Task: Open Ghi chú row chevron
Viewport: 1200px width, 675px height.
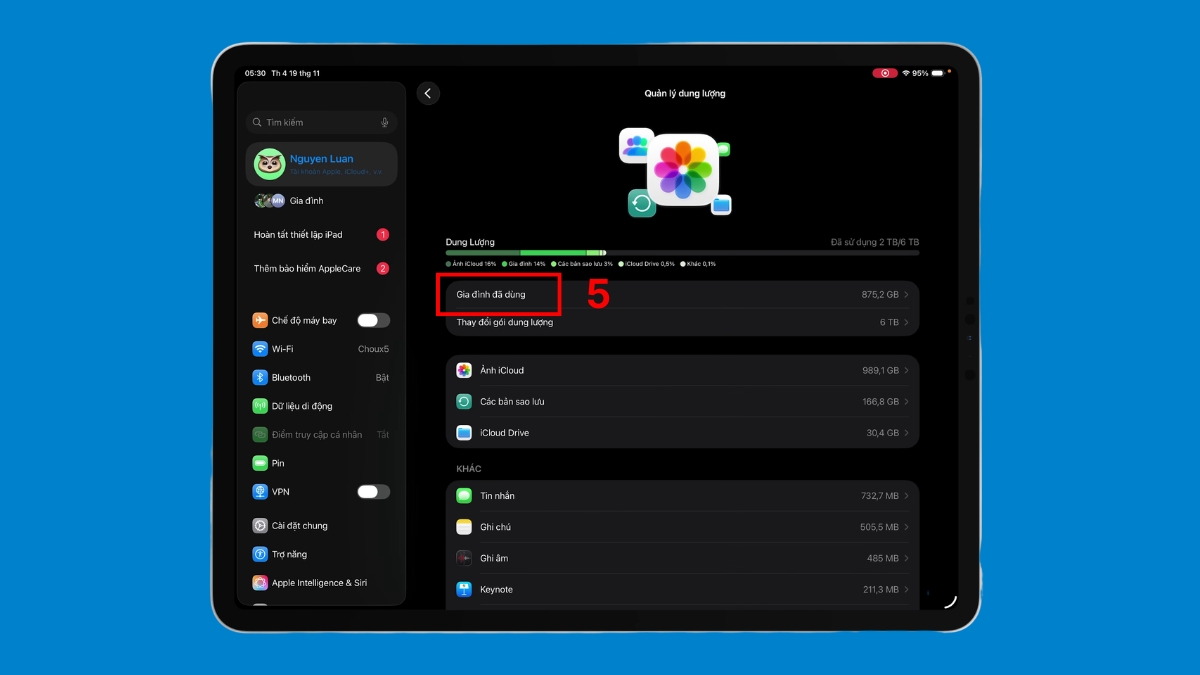Action: [x=906, y=527]
